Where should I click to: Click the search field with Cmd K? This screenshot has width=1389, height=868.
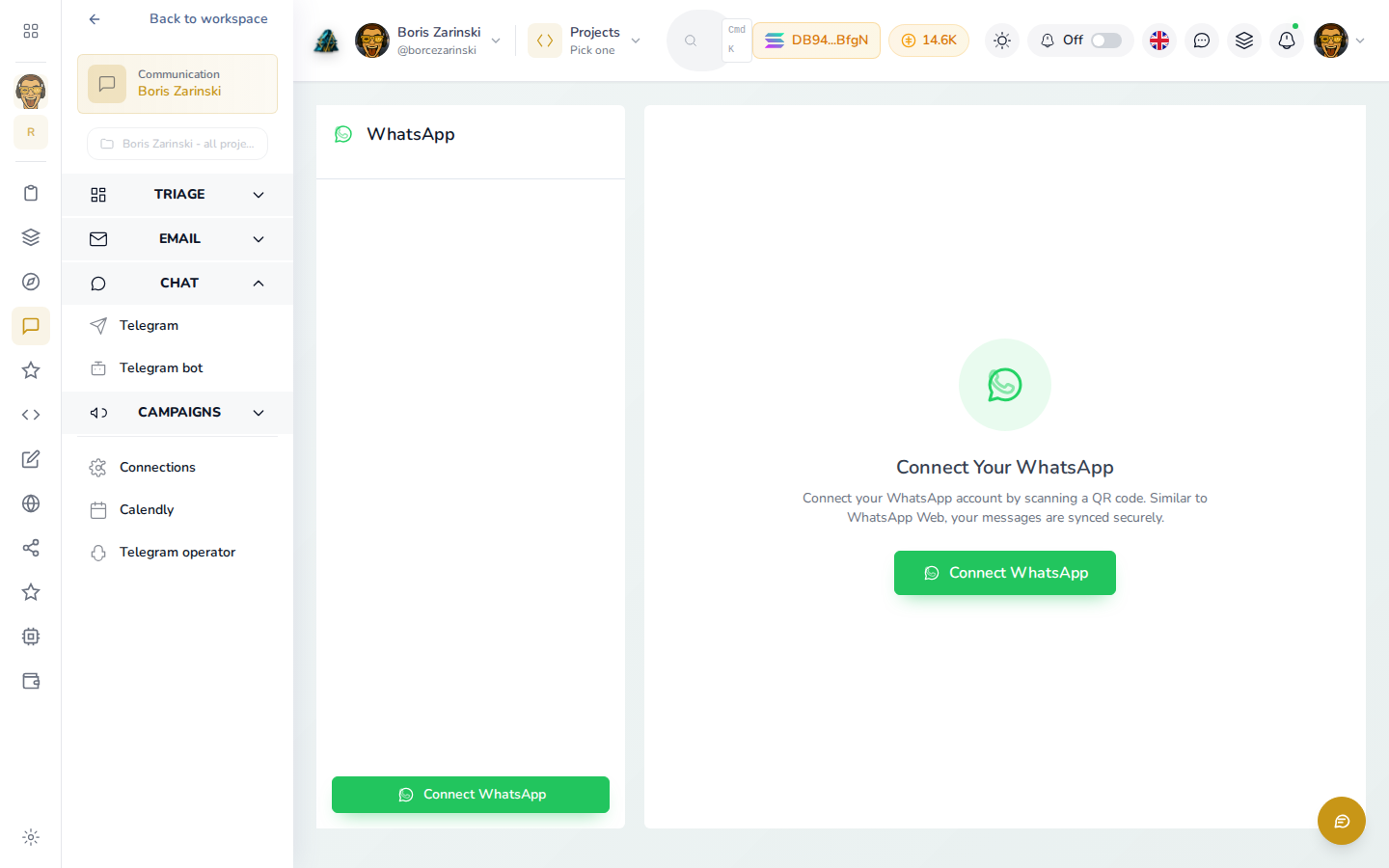(x=709, y=41)
